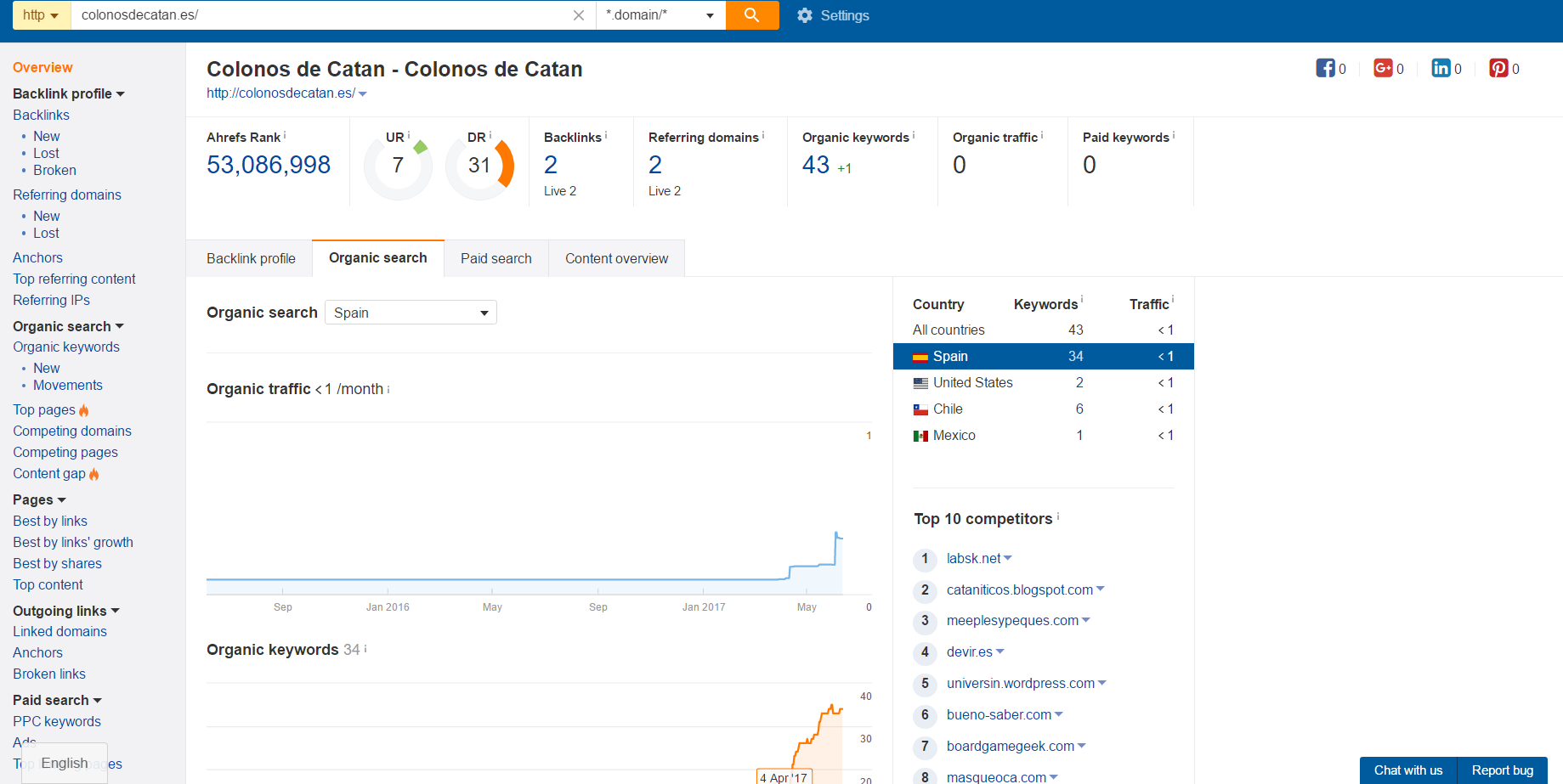Open the Spain country selector dropdown
Screen dimensions: 1563x784
point(411,313)
